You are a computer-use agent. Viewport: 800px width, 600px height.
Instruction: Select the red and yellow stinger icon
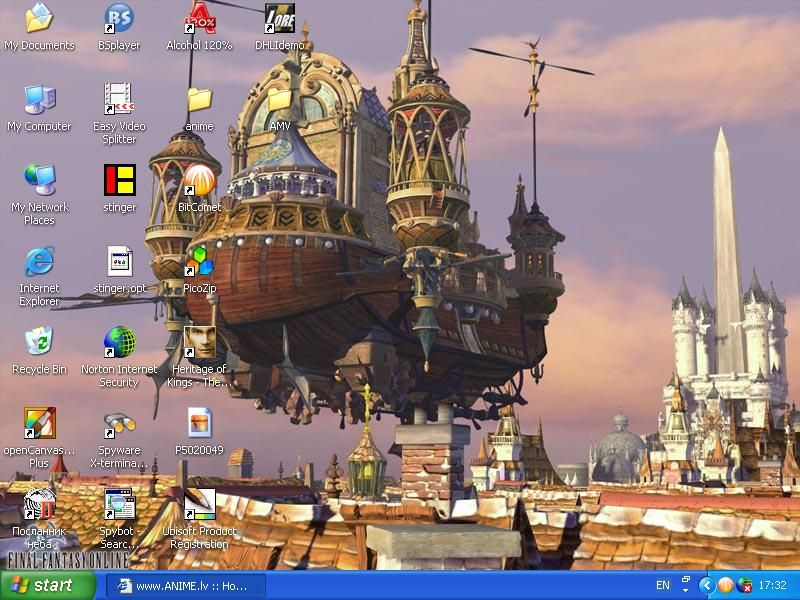click(x=119, y=180)
